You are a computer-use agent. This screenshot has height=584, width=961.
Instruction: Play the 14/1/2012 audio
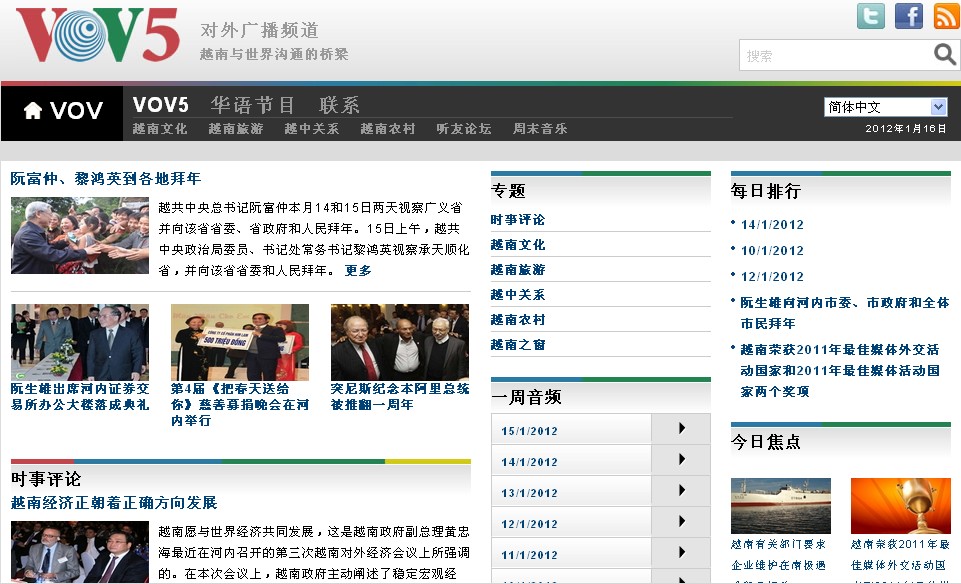point(681,460)
